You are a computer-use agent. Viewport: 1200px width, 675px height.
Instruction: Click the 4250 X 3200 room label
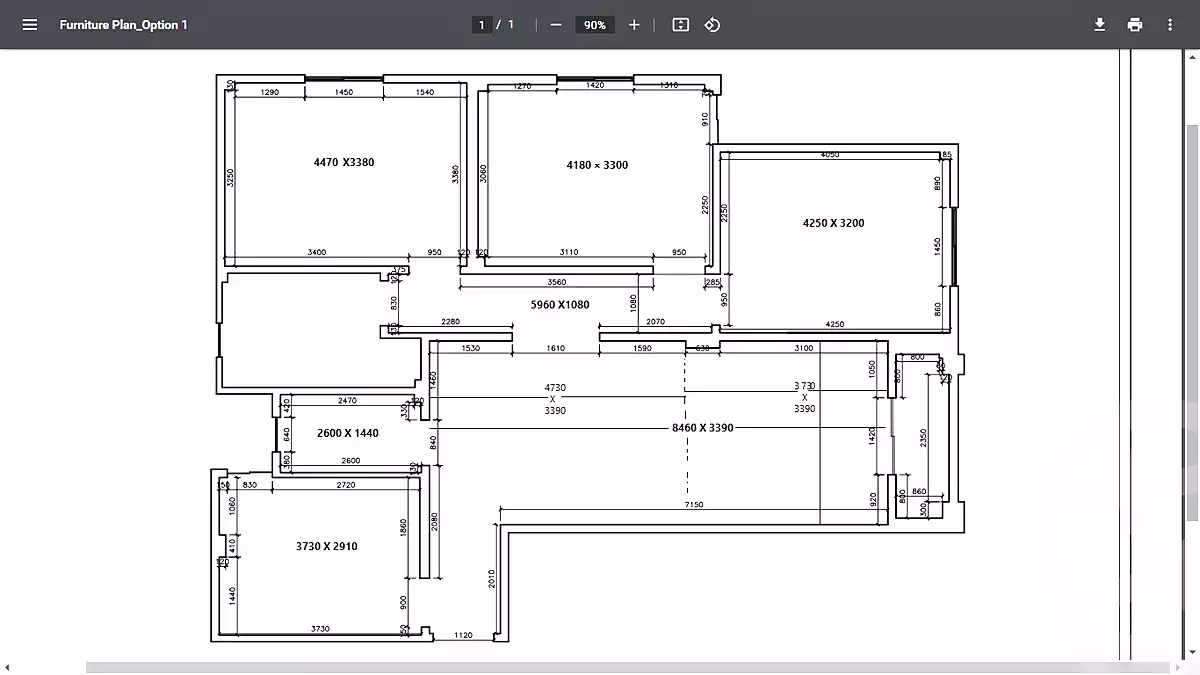(833, 224)
